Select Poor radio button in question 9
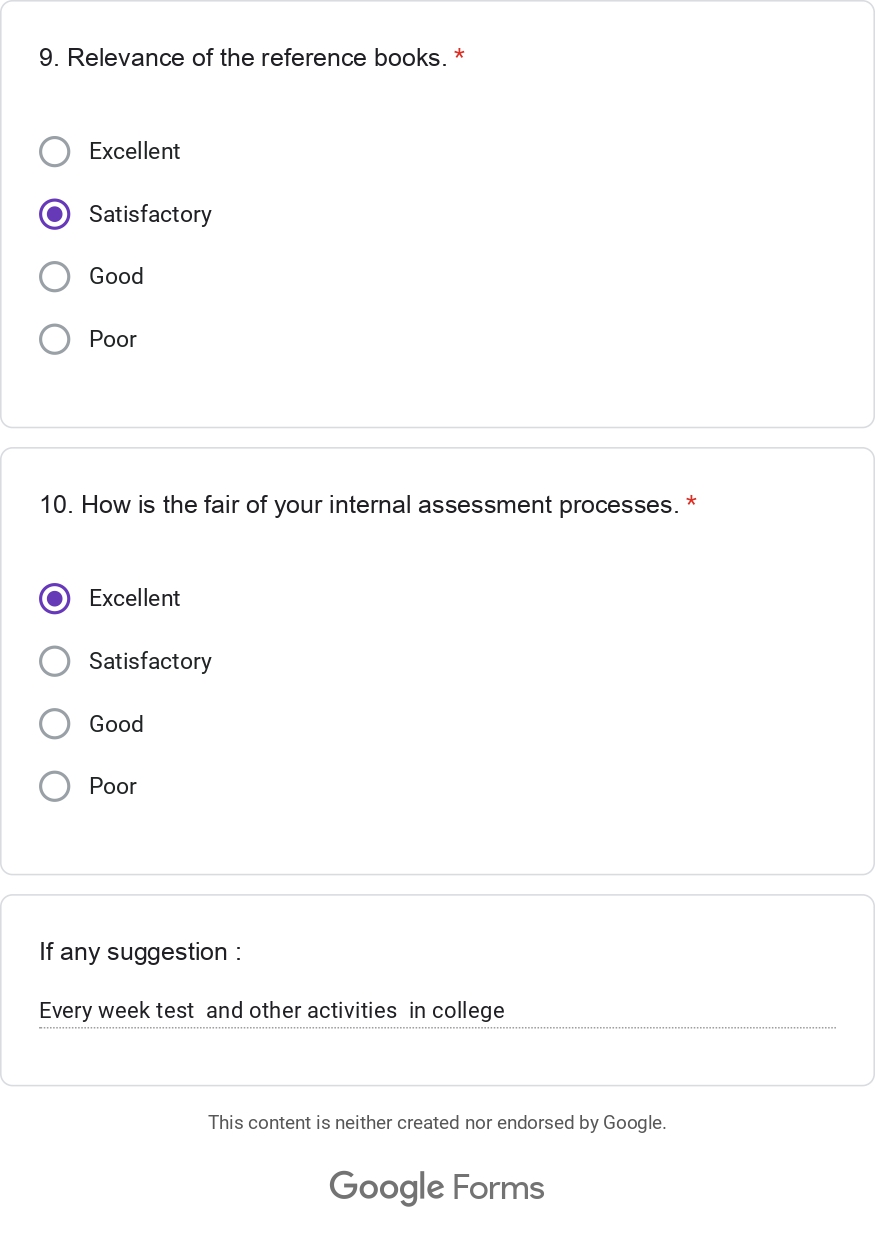 pyautogui.click(x=54, y=340)
